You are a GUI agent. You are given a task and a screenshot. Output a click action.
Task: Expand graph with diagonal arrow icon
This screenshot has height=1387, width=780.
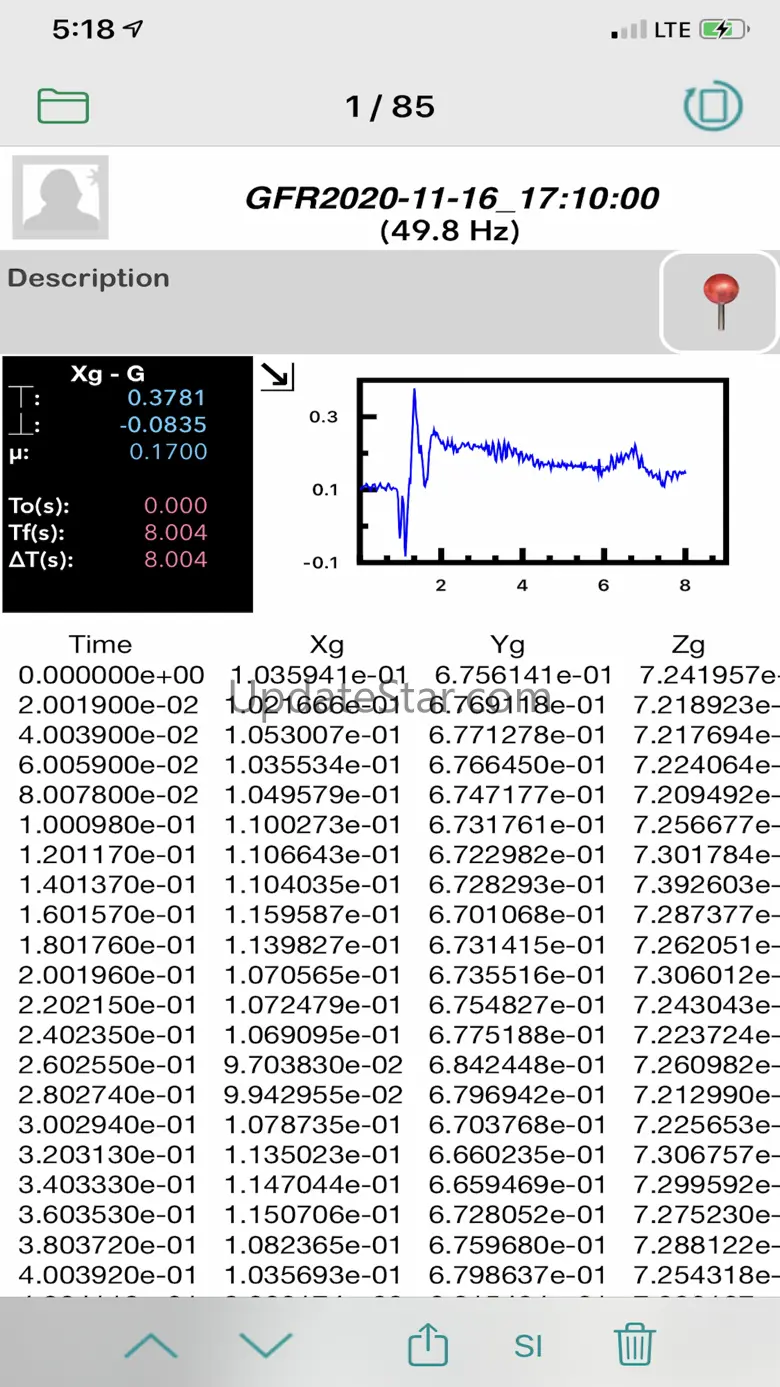277,377
